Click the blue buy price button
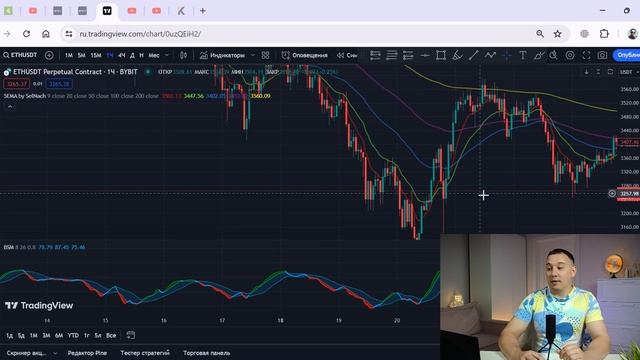Image resolution: width=640 pixels, height=360 pixels. pyautogui.click(x=60, y=84)
